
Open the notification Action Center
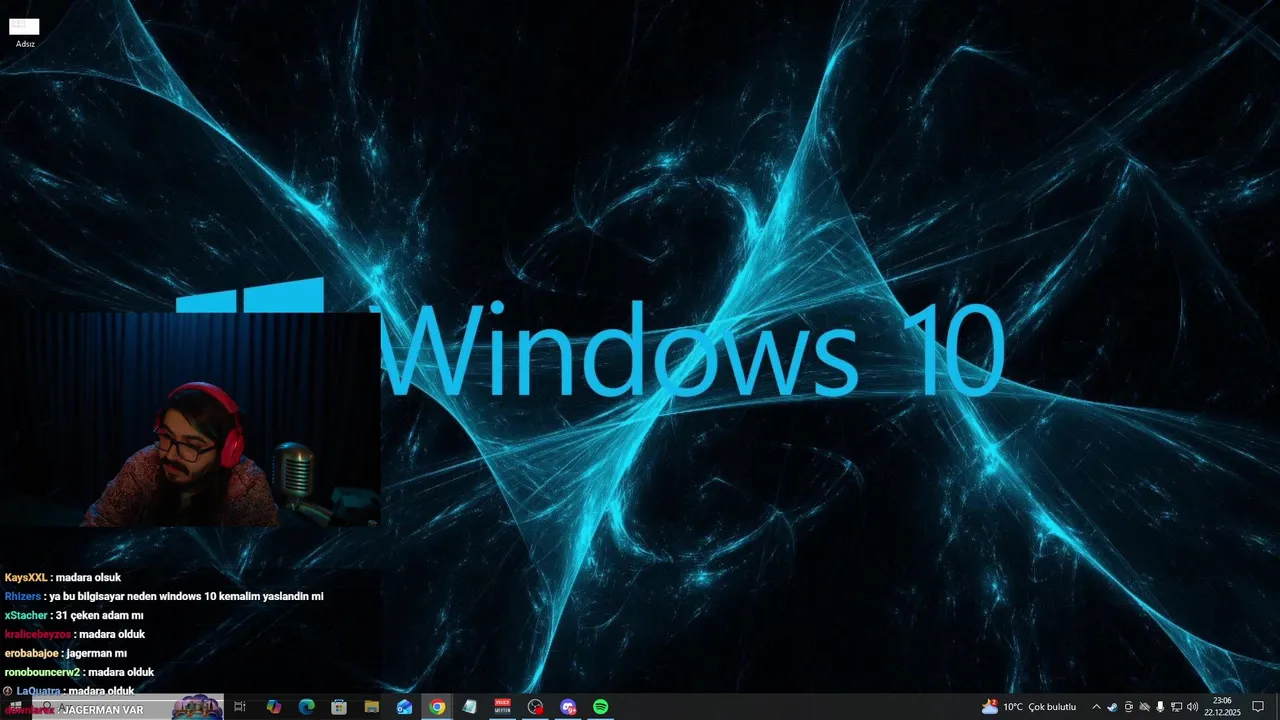(x=1258, y=707)
